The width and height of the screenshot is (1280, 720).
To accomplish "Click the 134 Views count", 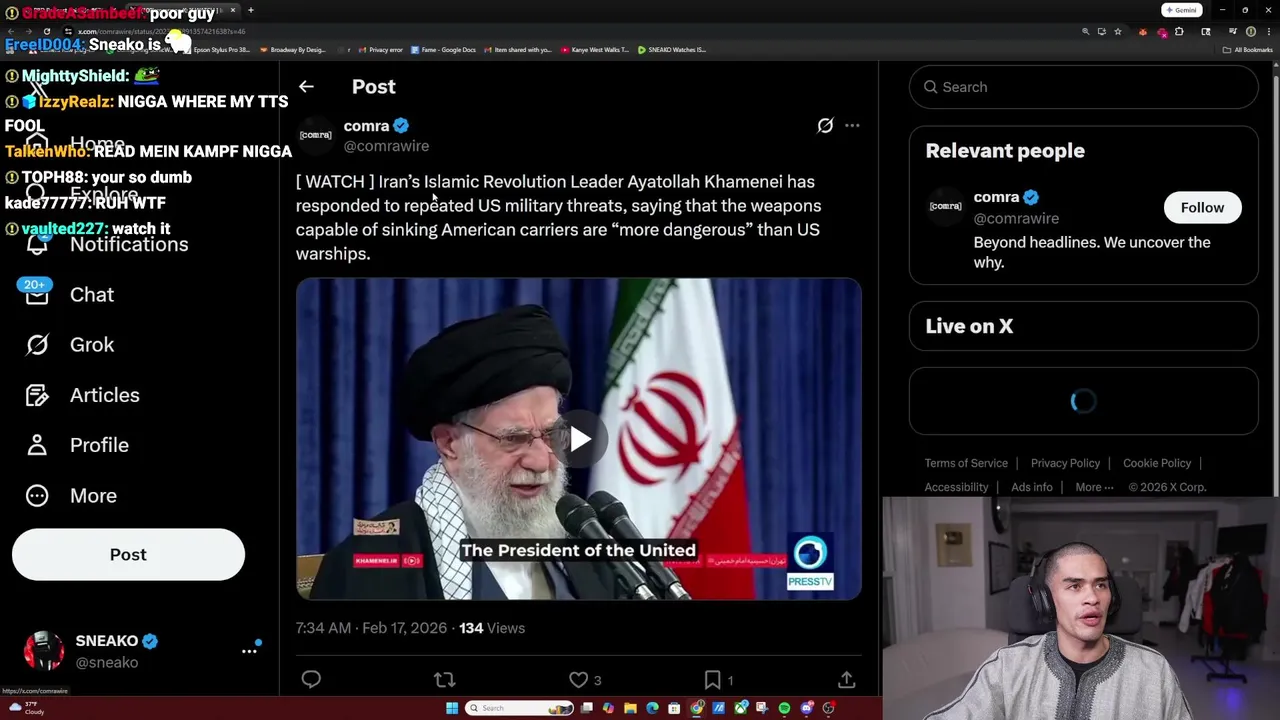I will 492,628.
